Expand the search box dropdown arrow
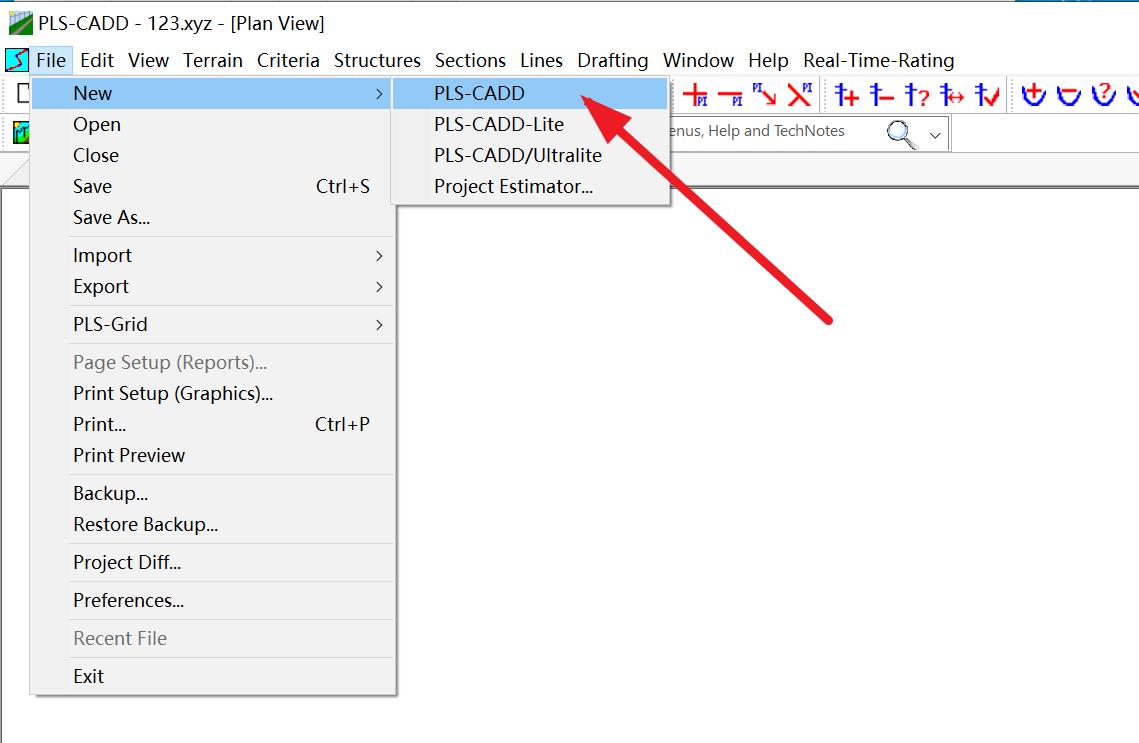This screenshot has height=743, width=1139. (935, 135)
